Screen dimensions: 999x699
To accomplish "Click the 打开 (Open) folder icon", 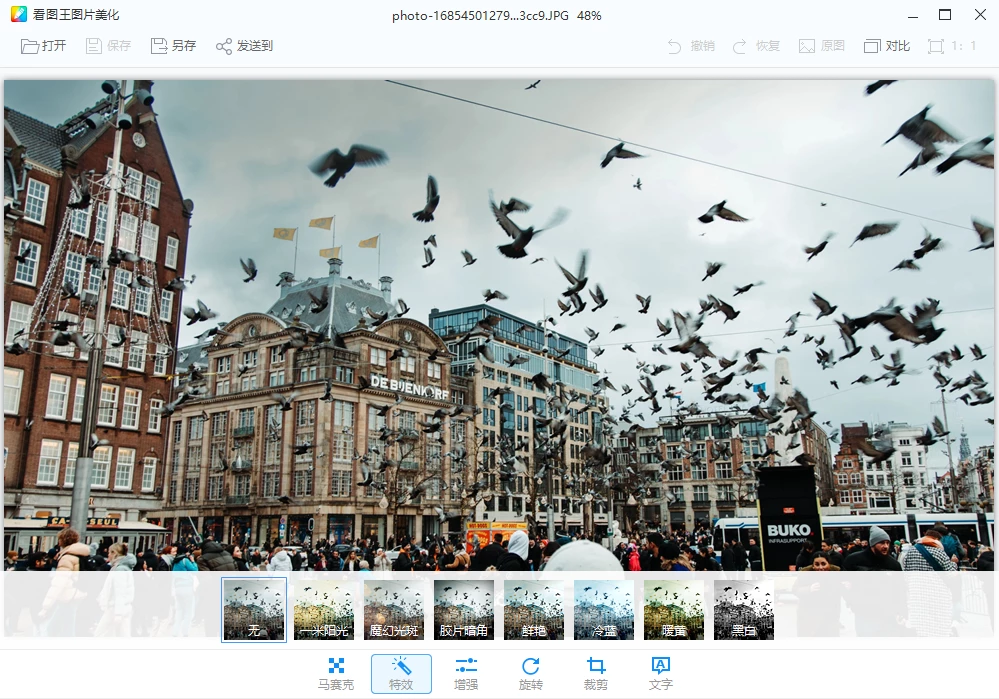I will tap(30, 46).
